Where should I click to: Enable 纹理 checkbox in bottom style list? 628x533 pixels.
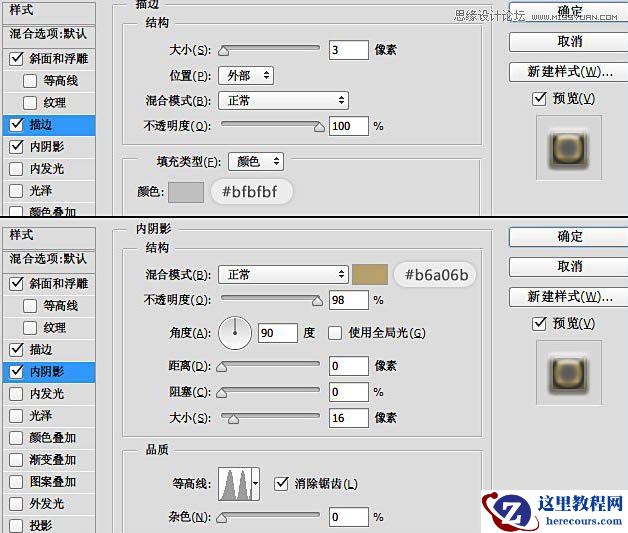coord(30,328)
